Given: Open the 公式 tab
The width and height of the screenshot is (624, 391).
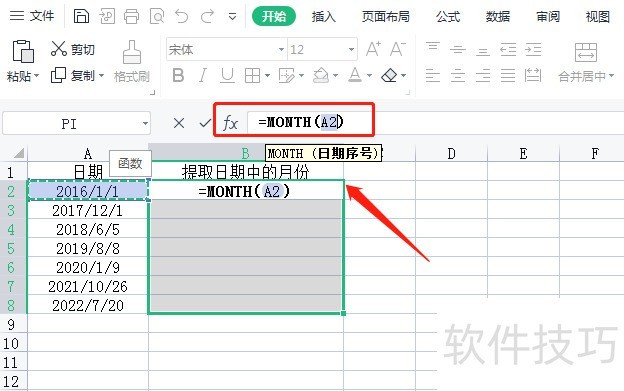Looking at the screenshot, I should (448, 17).
